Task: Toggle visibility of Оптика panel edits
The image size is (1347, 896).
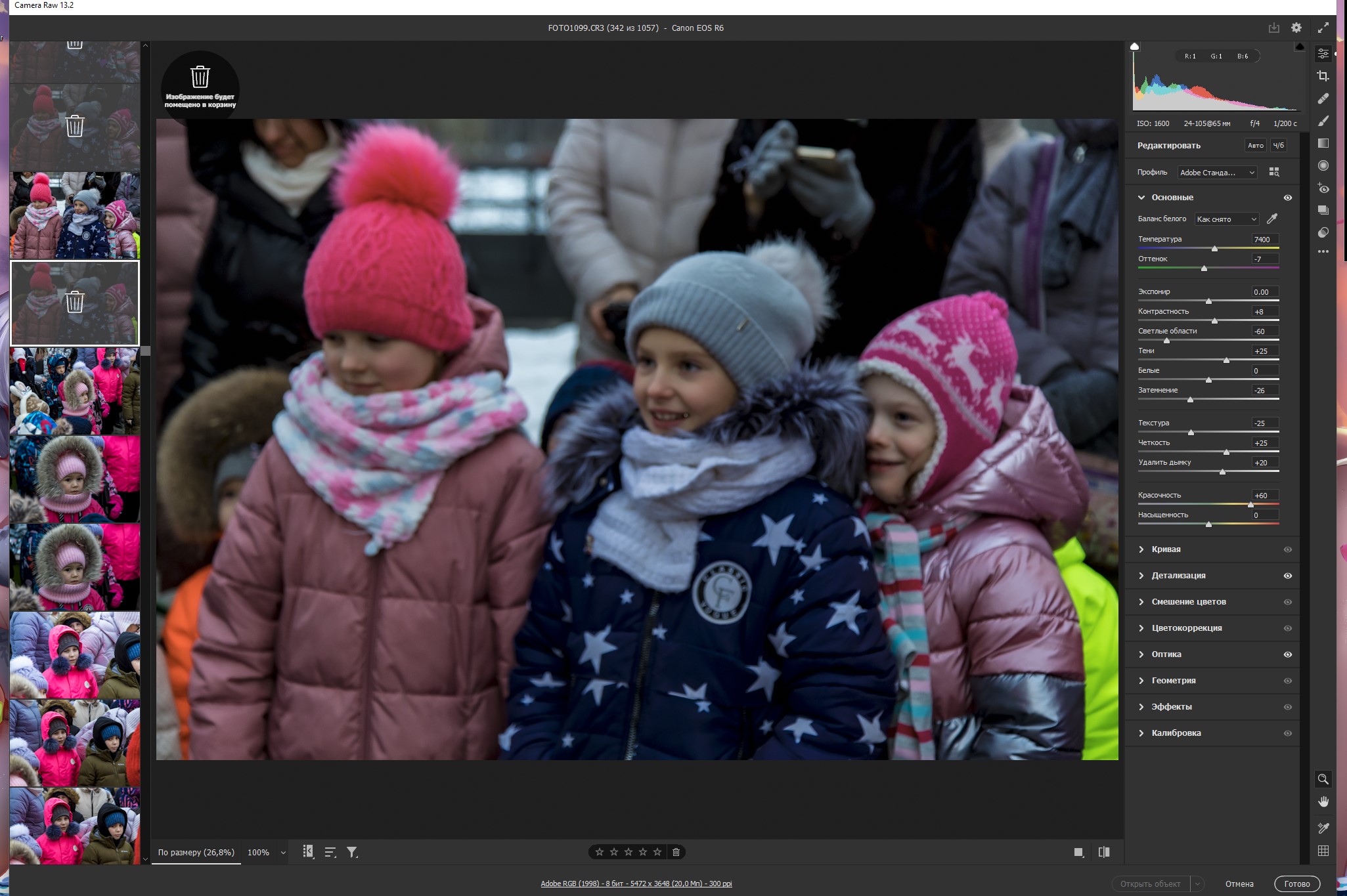Action: [1287, 654]
